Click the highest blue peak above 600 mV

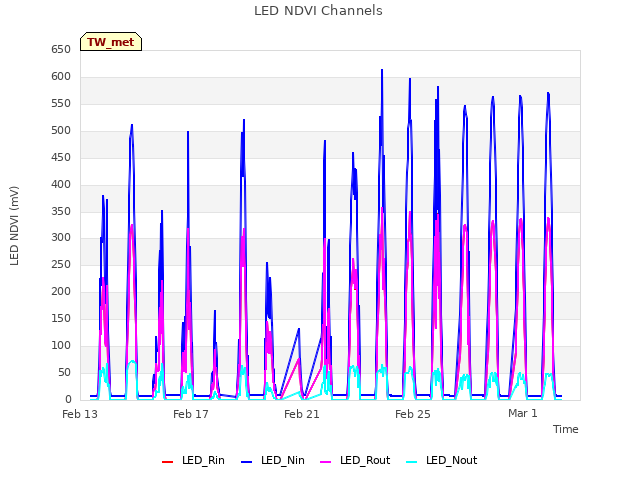pos(382,71)
